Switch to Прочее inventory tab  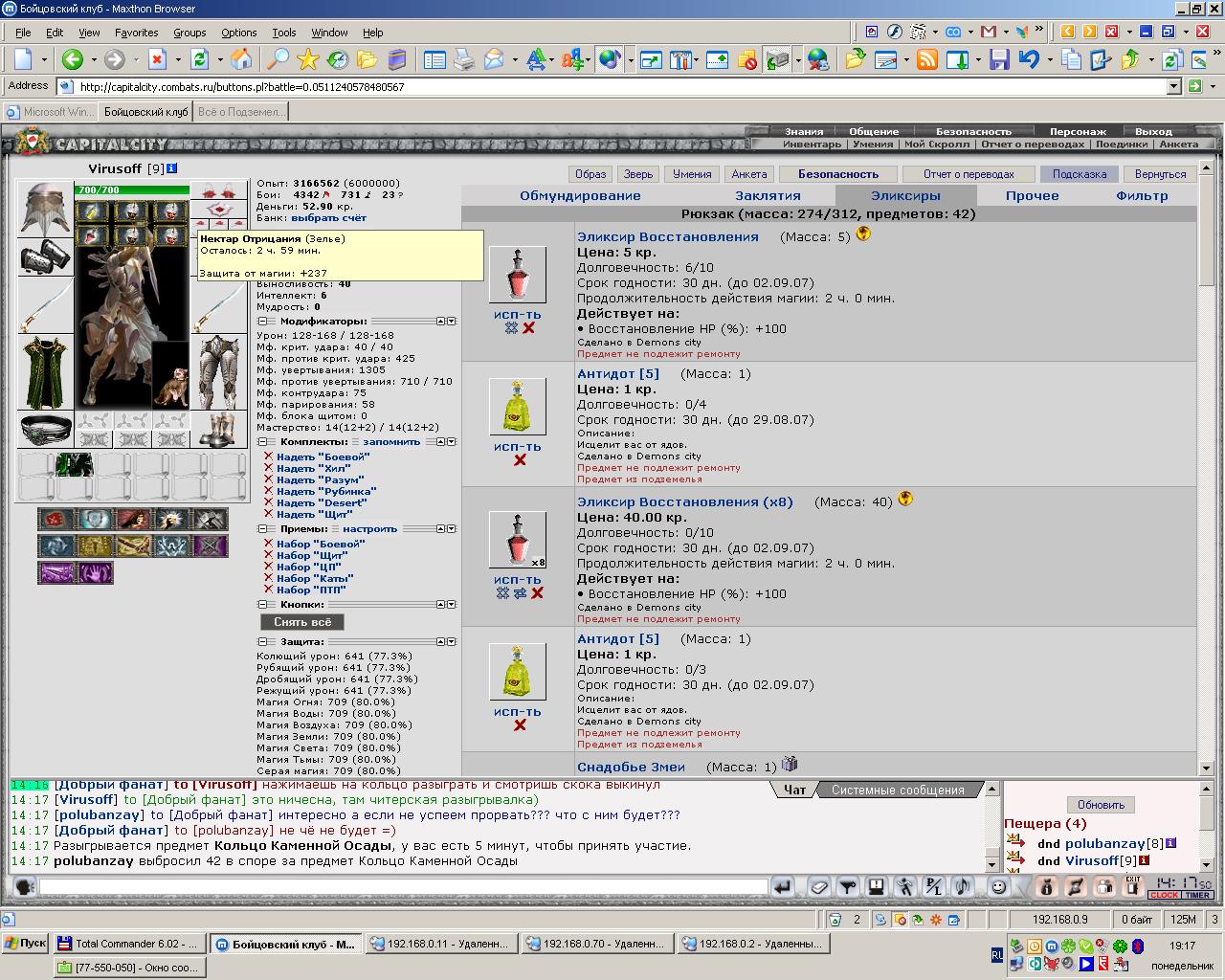coord(1032,195)
